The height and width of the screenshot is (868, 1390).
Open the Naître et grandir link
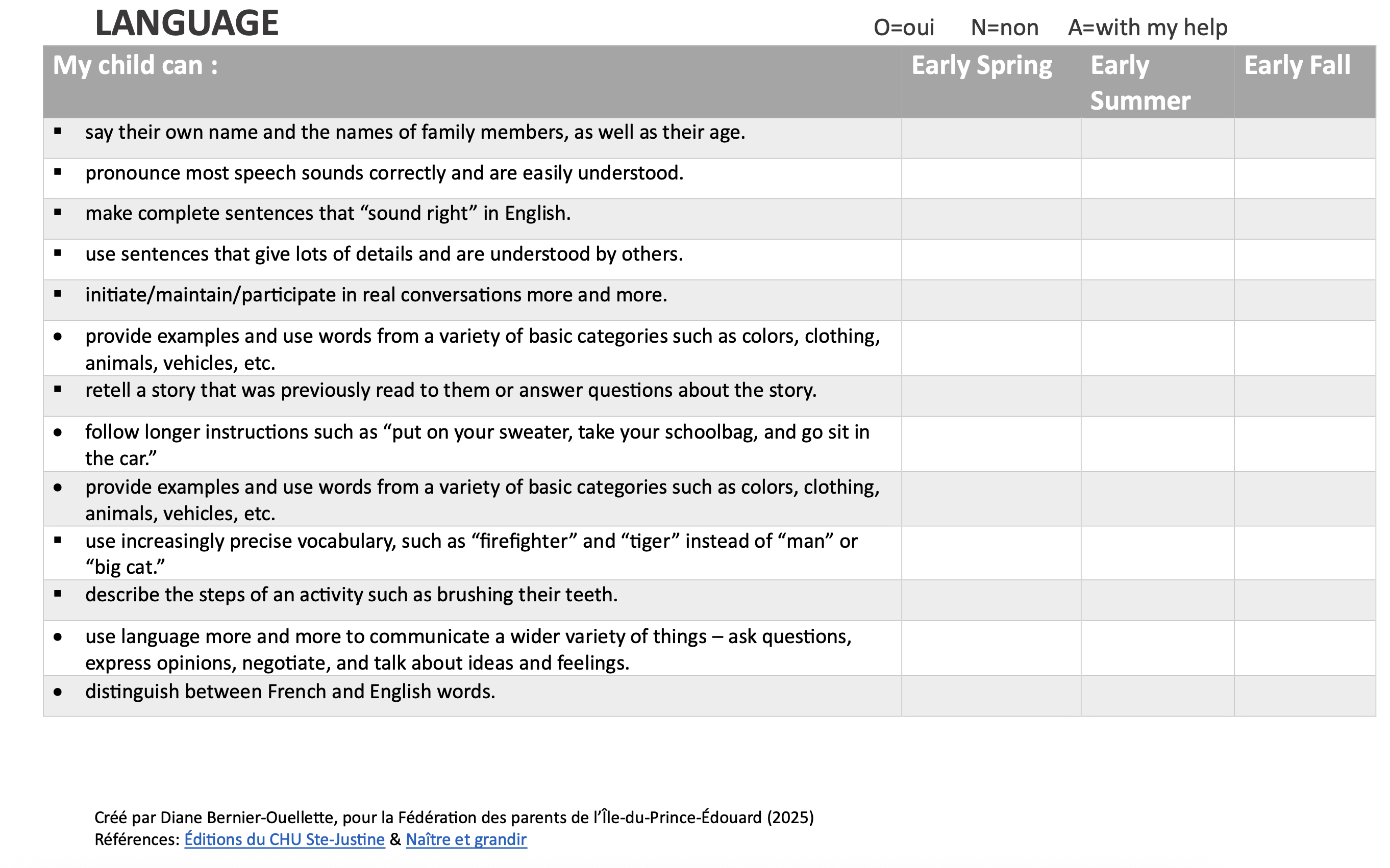[466, 839]
